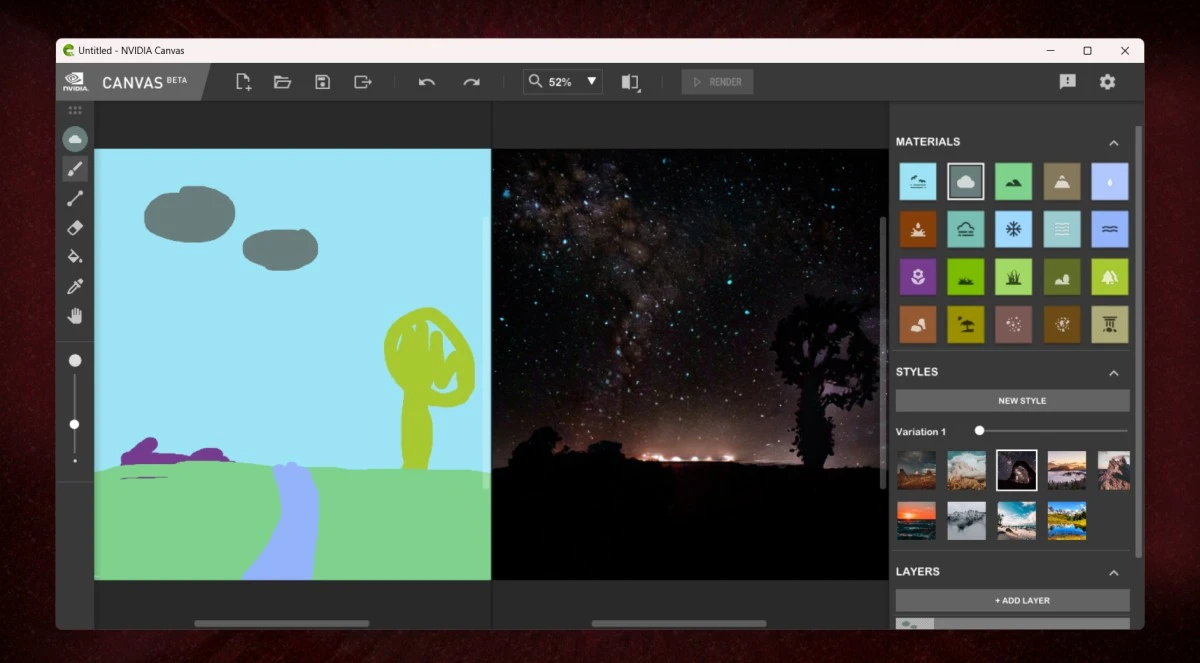This screenshot has width=1200, height=663.
Task: Click the Export image icon
Action: tap(363, 82)
